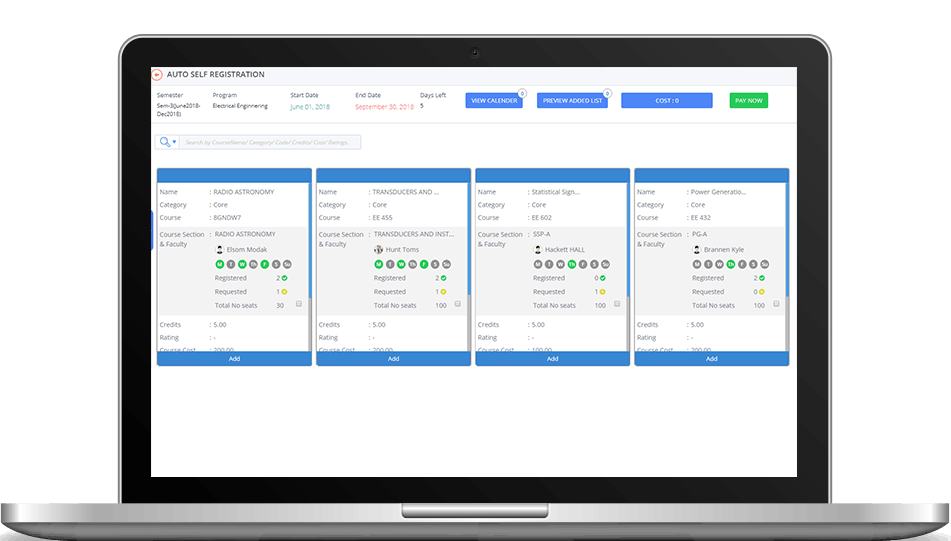Tick the Transducers section checkbox

(x=458, y=304)
